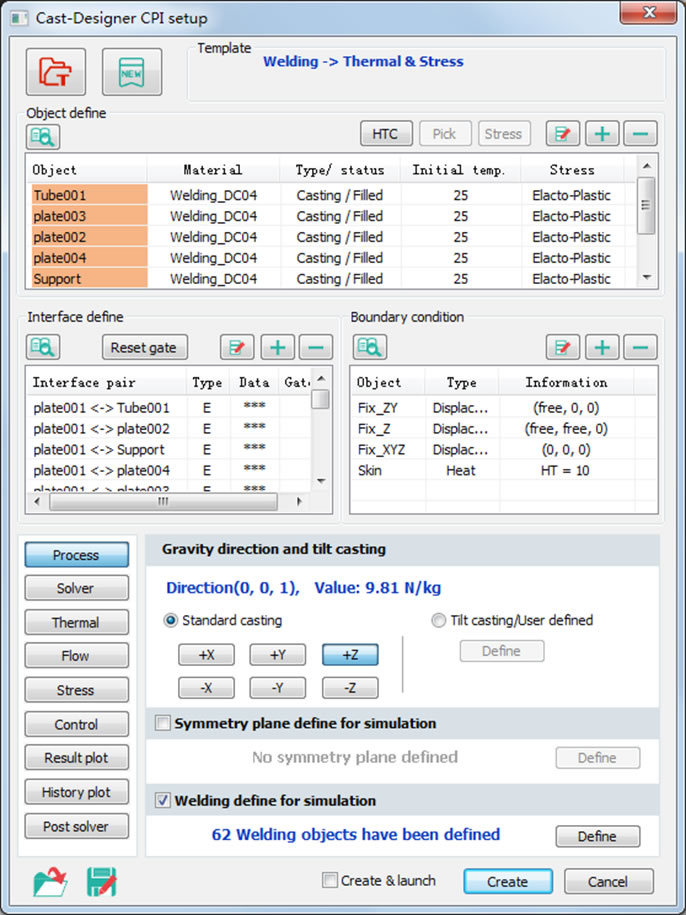Switch to the Thermal tab
Image resolution: width=686 pixels, height=915 pixels.
tap(76, 623)
